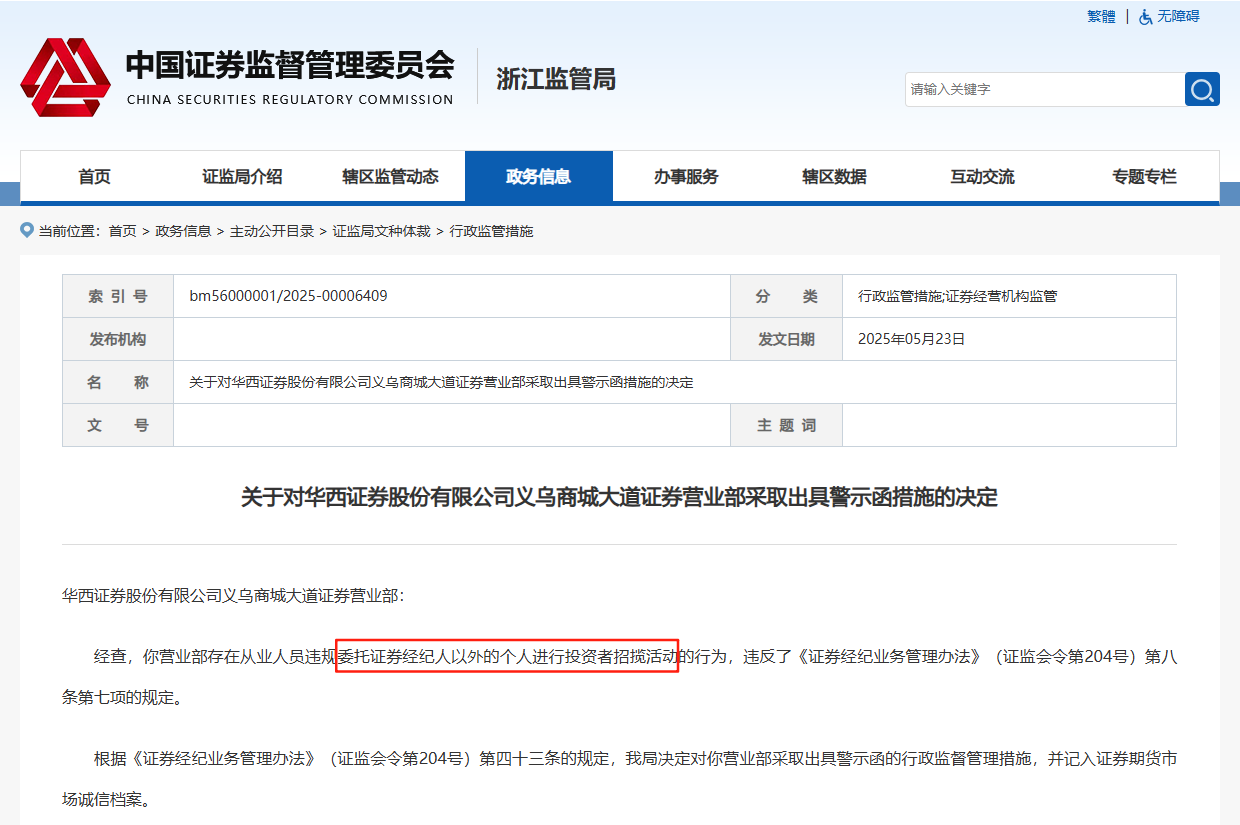Click category value 行政监管措施;证券经营机构监管
The image size is (1240, 825).
click(958, 296)
